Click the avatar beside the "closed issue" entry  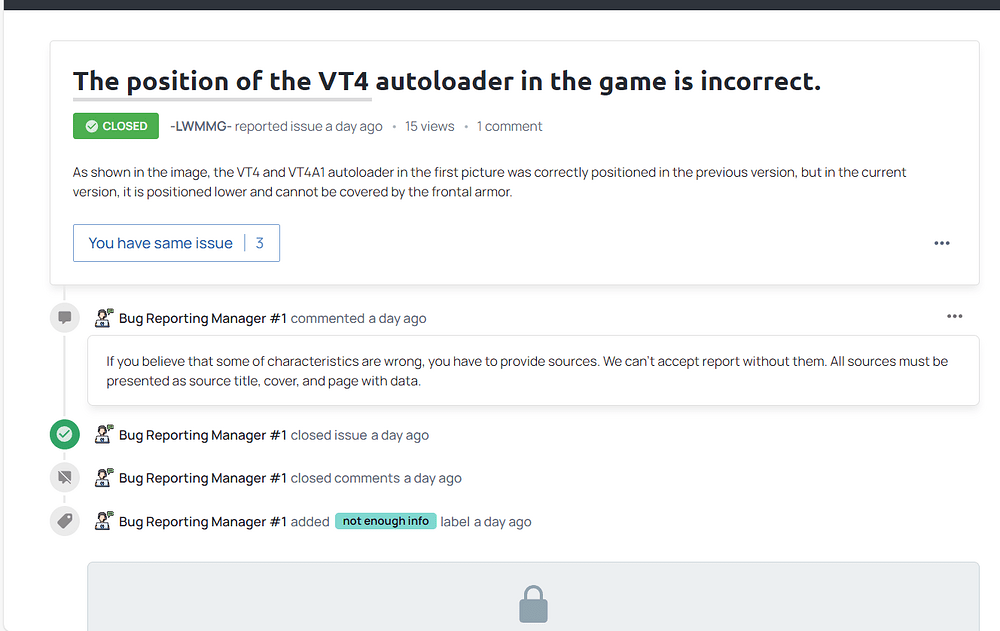point(104,435)
